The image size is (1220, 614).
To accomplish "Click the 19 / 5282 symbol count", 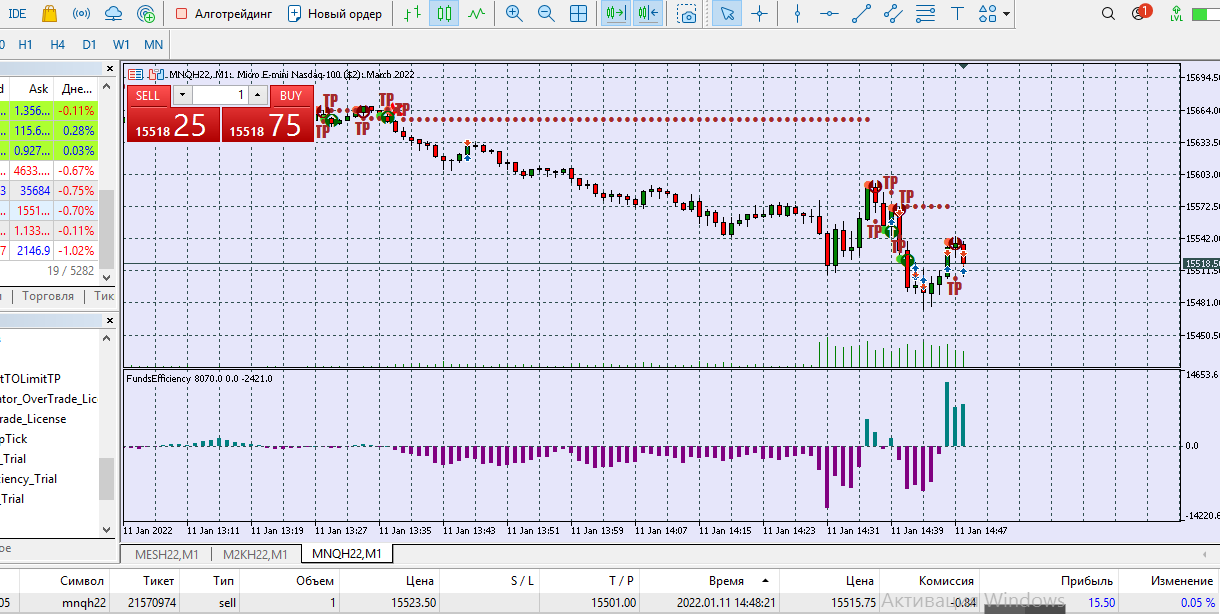I will point(70,270).
